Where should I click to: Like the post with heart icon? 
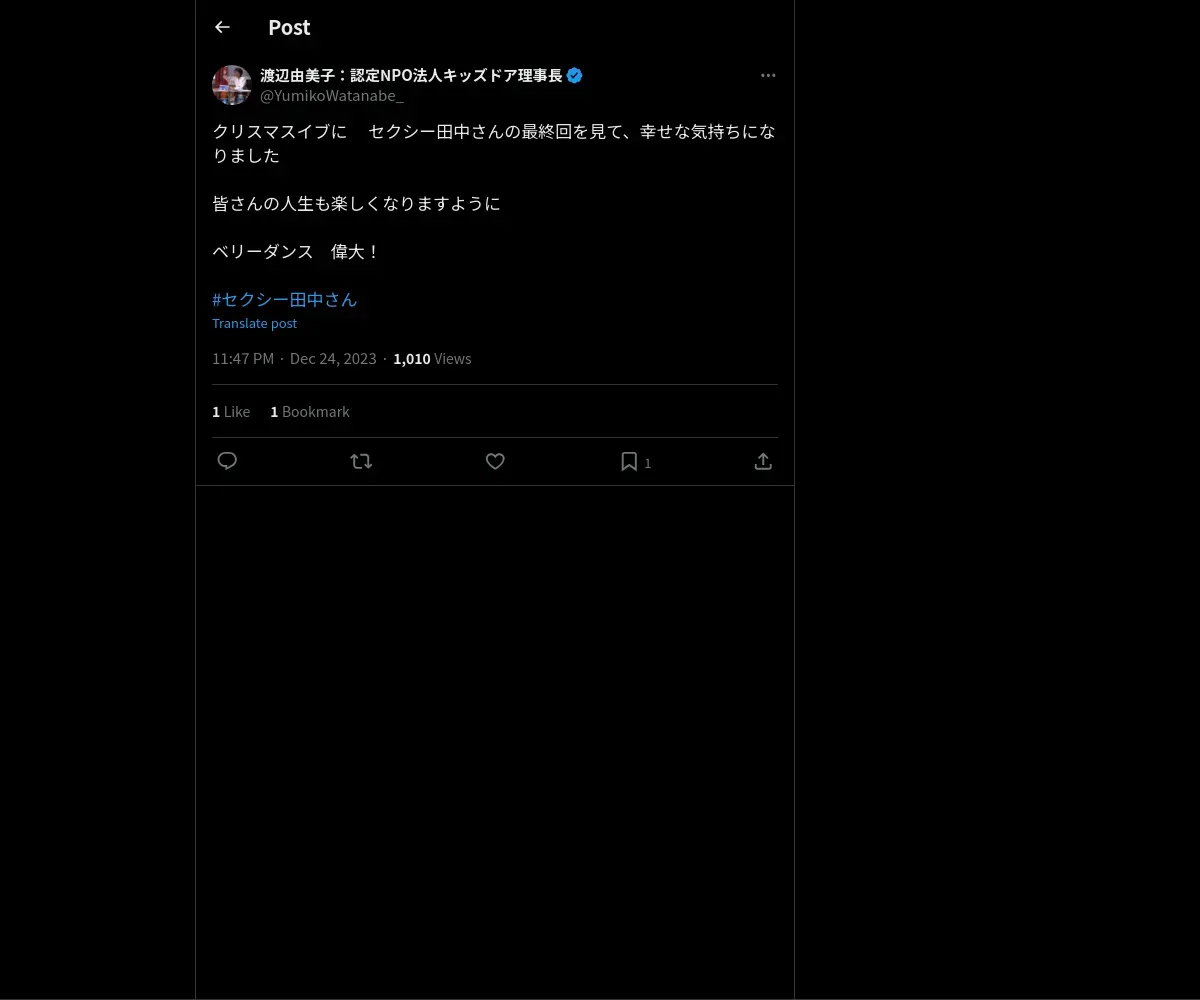495,461
